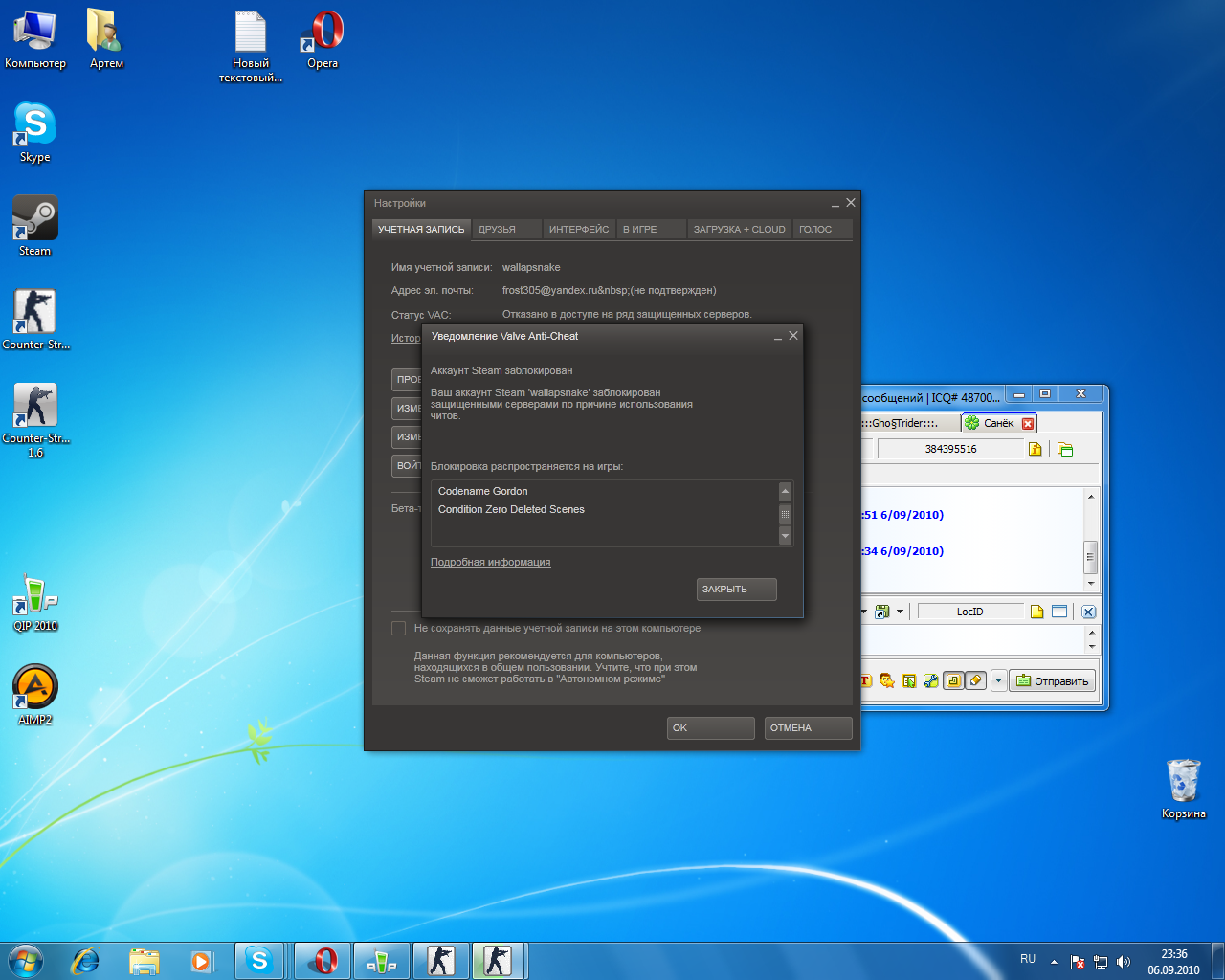
Task: Click the QIP 2010 desktop icon
Action: pyautogui.click(x=35, y=596)
